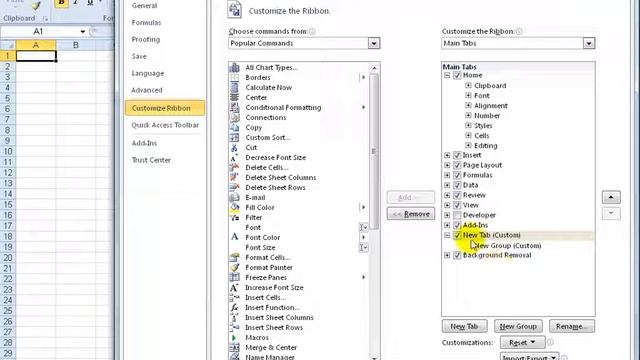
Task: Choose the Copy command icon
Action: (x=235, y=127)
